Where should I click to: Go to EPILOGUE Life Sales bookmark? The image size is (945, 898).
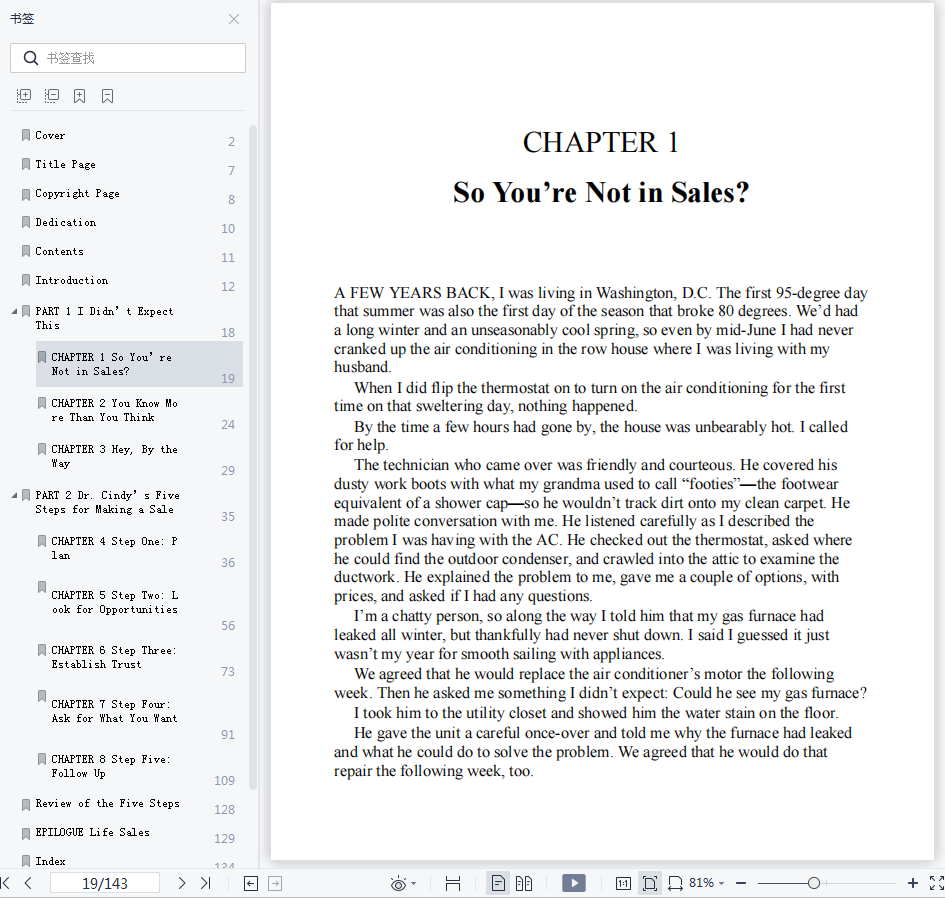point(92,832)
